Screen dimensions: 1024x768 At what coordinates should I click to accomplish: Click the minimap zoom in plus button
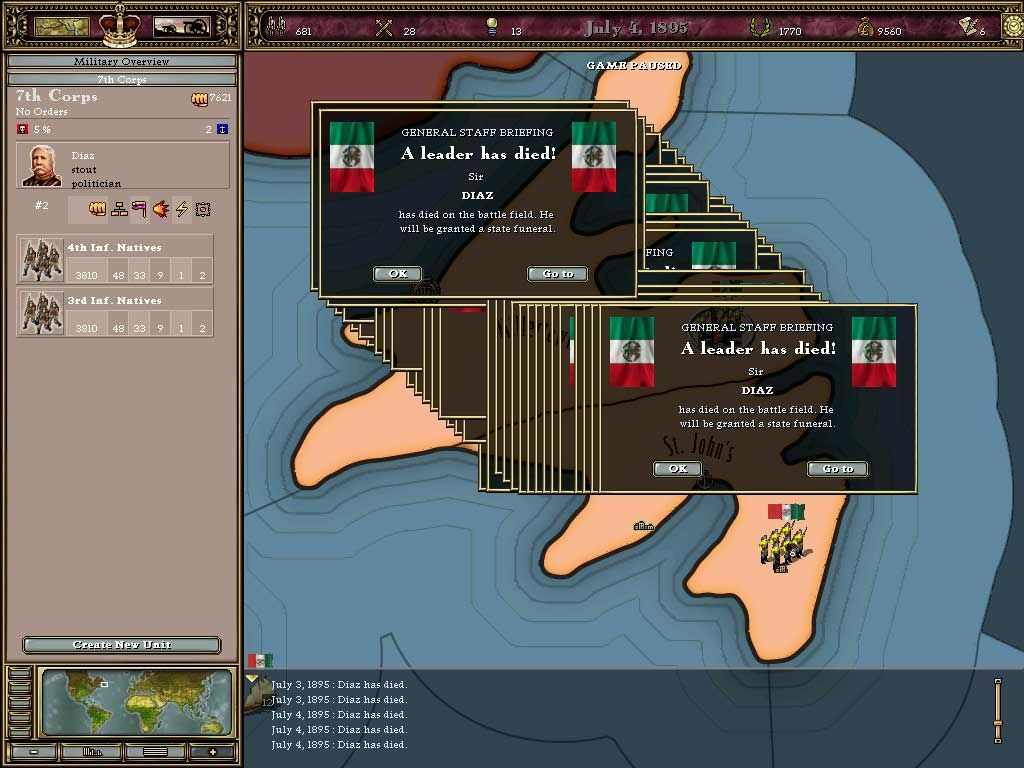[212, 751]
